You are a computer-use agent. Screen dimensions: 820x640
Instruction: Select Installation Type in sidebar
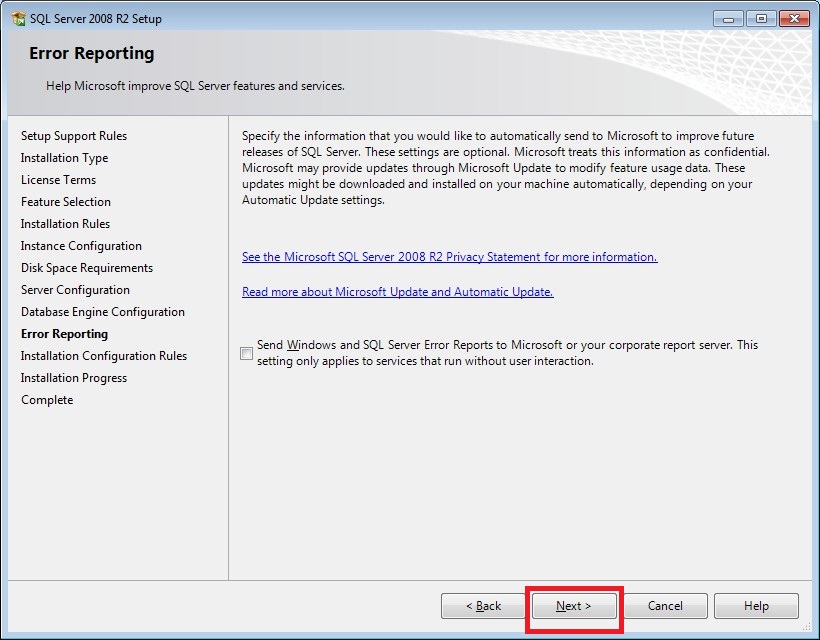[64, 158]
